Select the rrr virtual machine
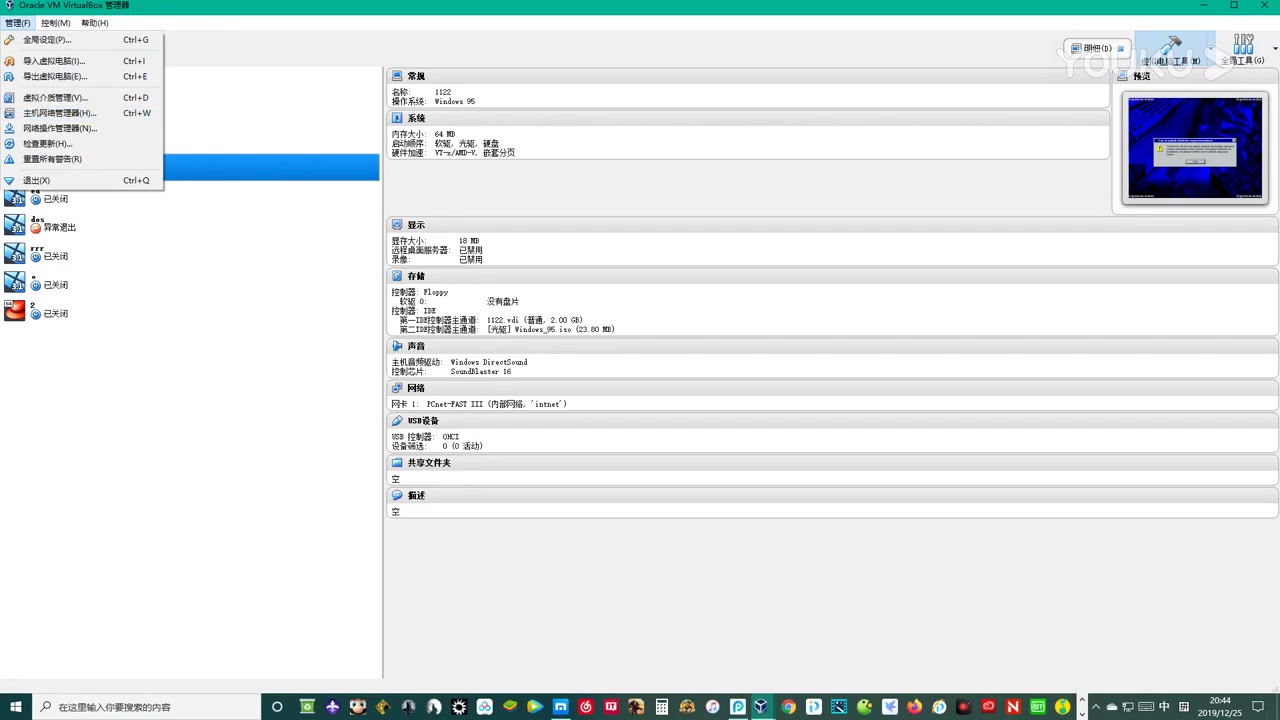 190,252
